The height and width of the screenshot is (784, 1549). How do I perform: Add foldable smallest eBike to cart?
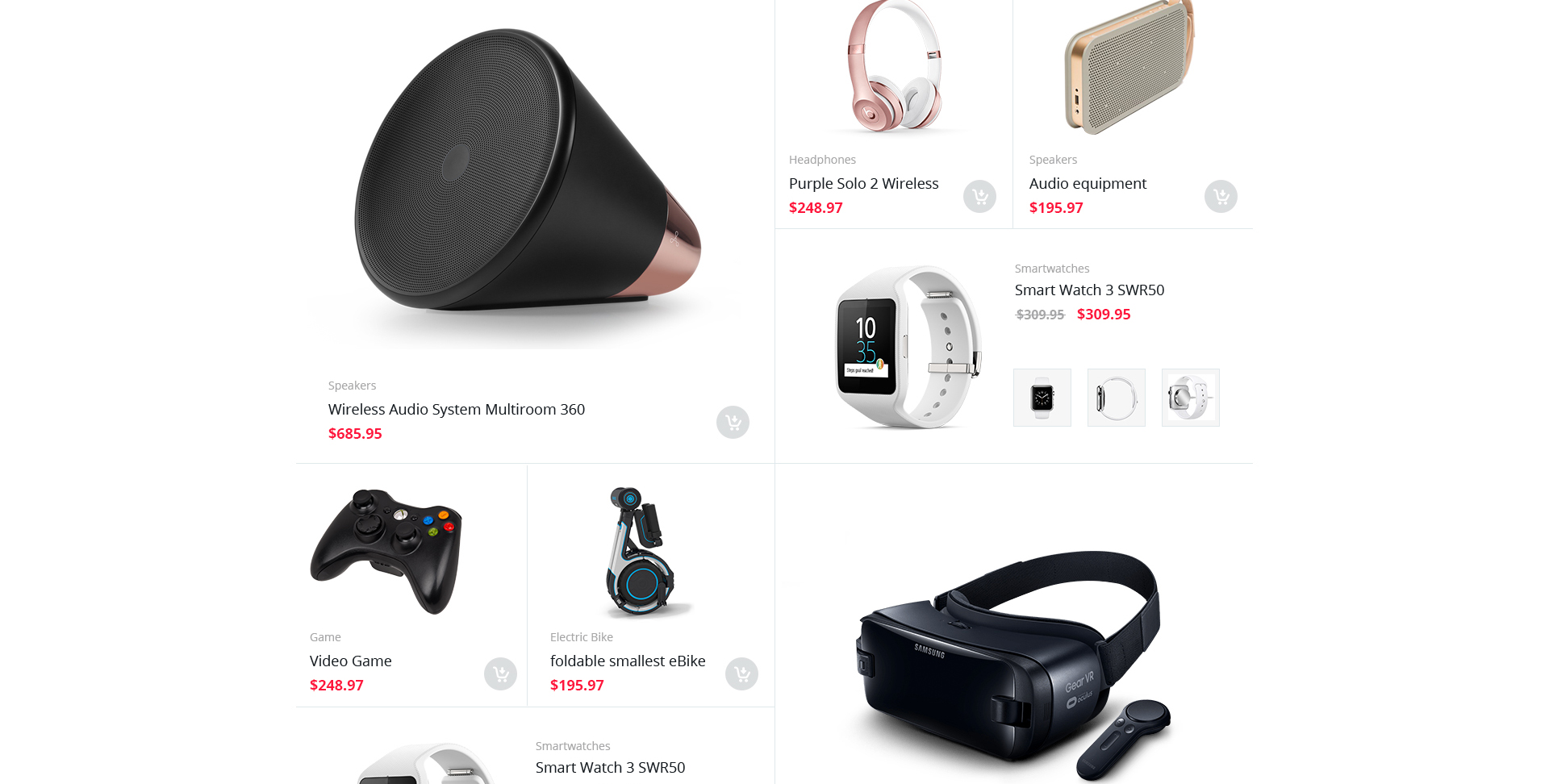(x=741, y=673)
